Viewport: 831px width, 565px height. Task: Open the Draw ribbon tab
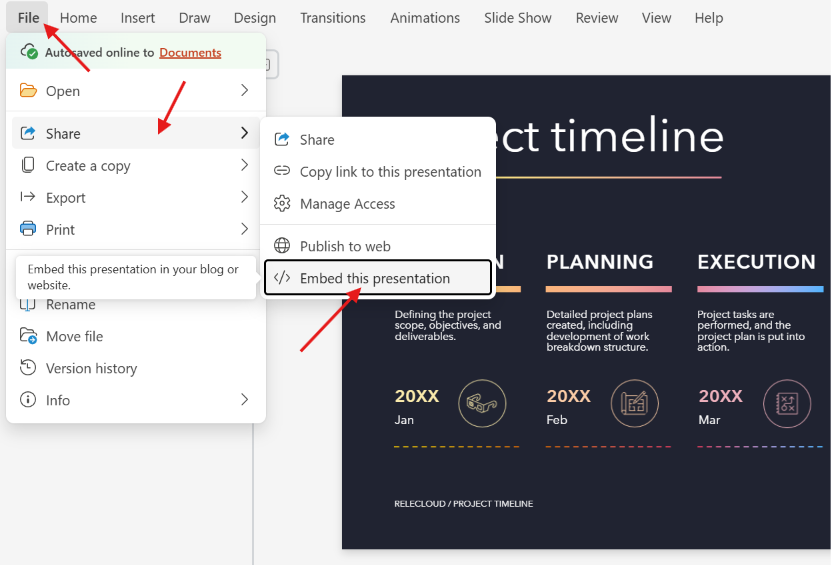click(x=195, y=18)
